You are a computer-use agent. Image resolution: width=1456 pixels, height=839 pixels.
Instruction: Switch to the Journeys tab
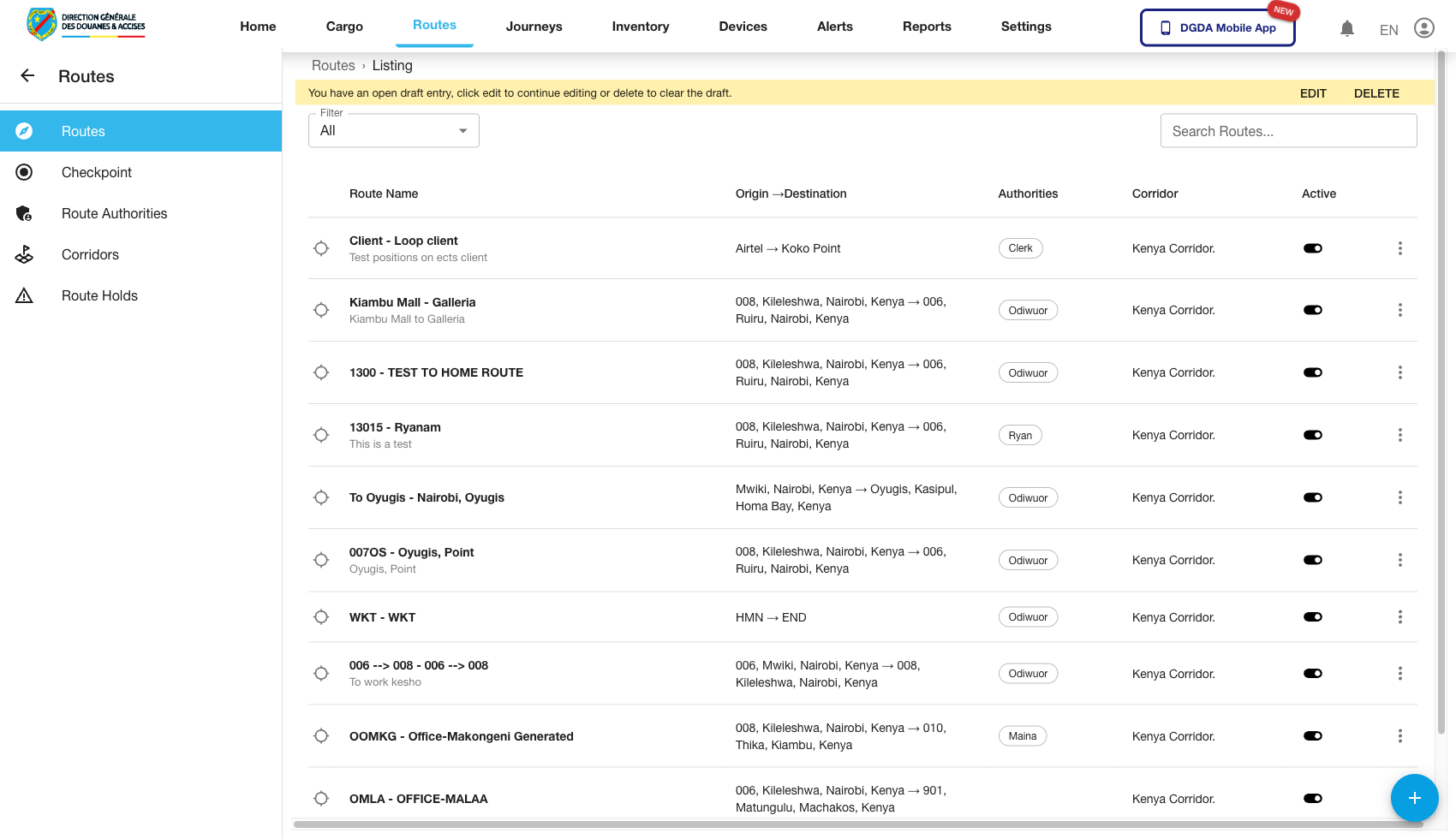click(534, 27)
